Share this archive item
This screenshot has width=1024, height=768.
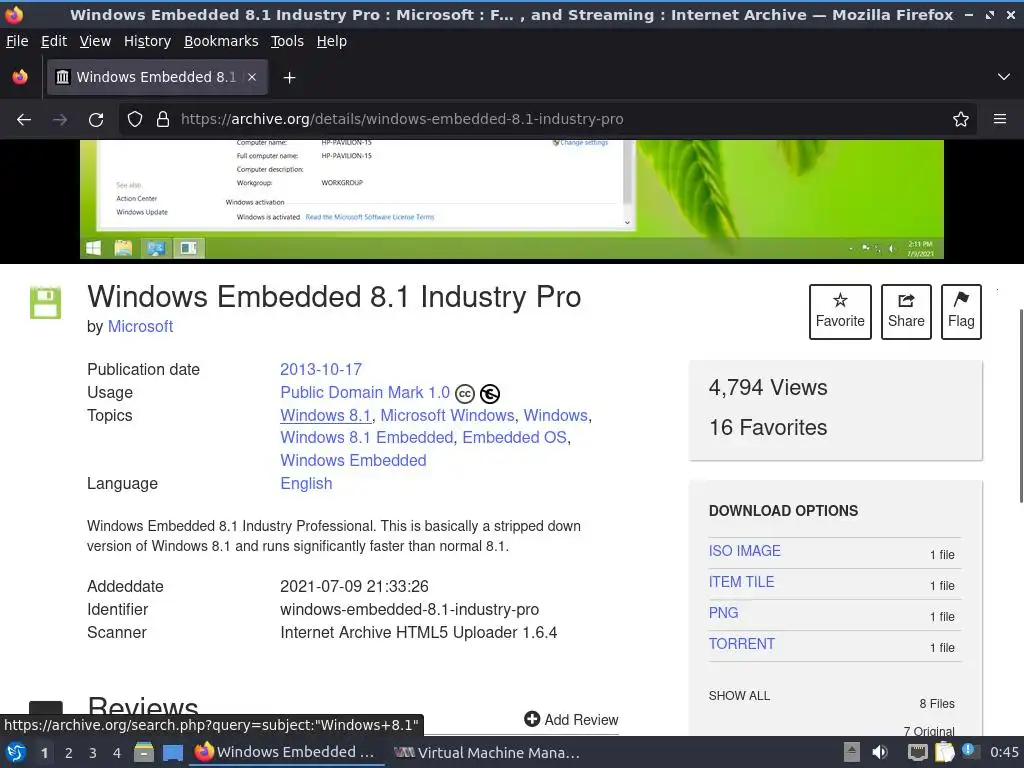(x=906, y=312)
